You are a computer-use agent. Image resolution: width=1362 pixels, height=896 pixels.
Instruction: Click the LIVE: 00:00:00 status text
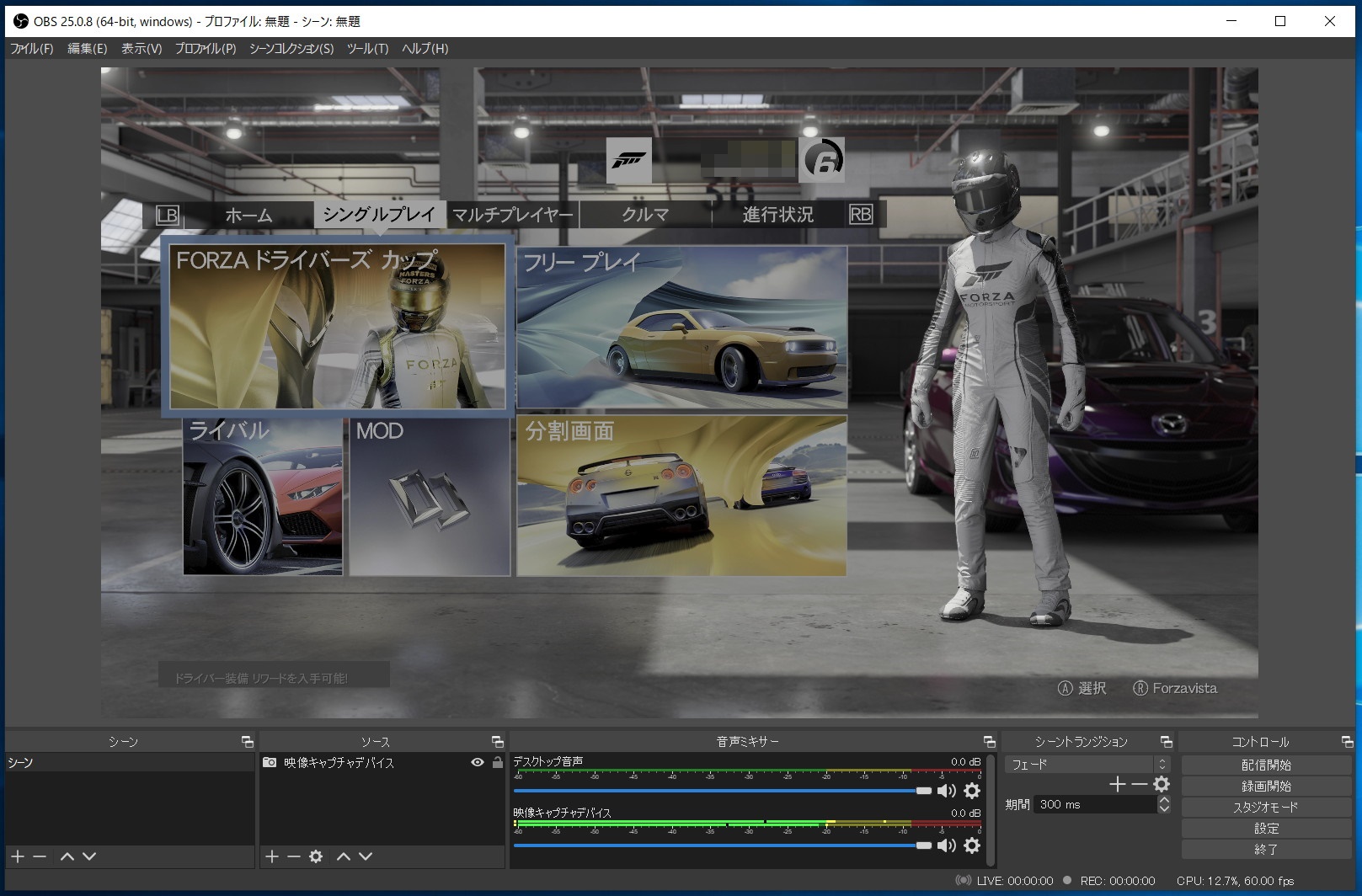click(1015, 881)
